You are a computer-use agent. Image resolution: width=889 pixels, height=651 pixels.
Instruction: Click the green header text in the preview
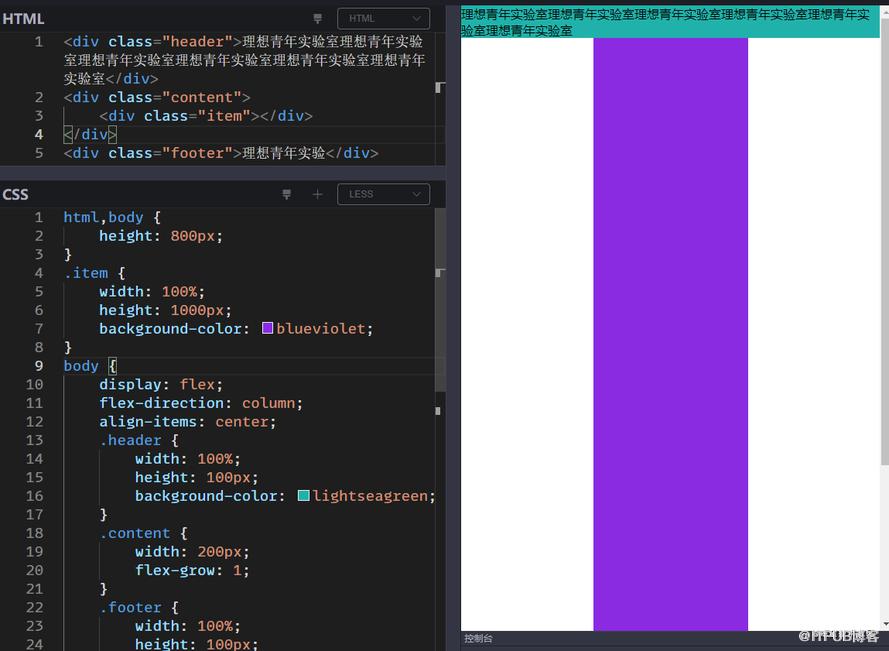pos(666,22)
